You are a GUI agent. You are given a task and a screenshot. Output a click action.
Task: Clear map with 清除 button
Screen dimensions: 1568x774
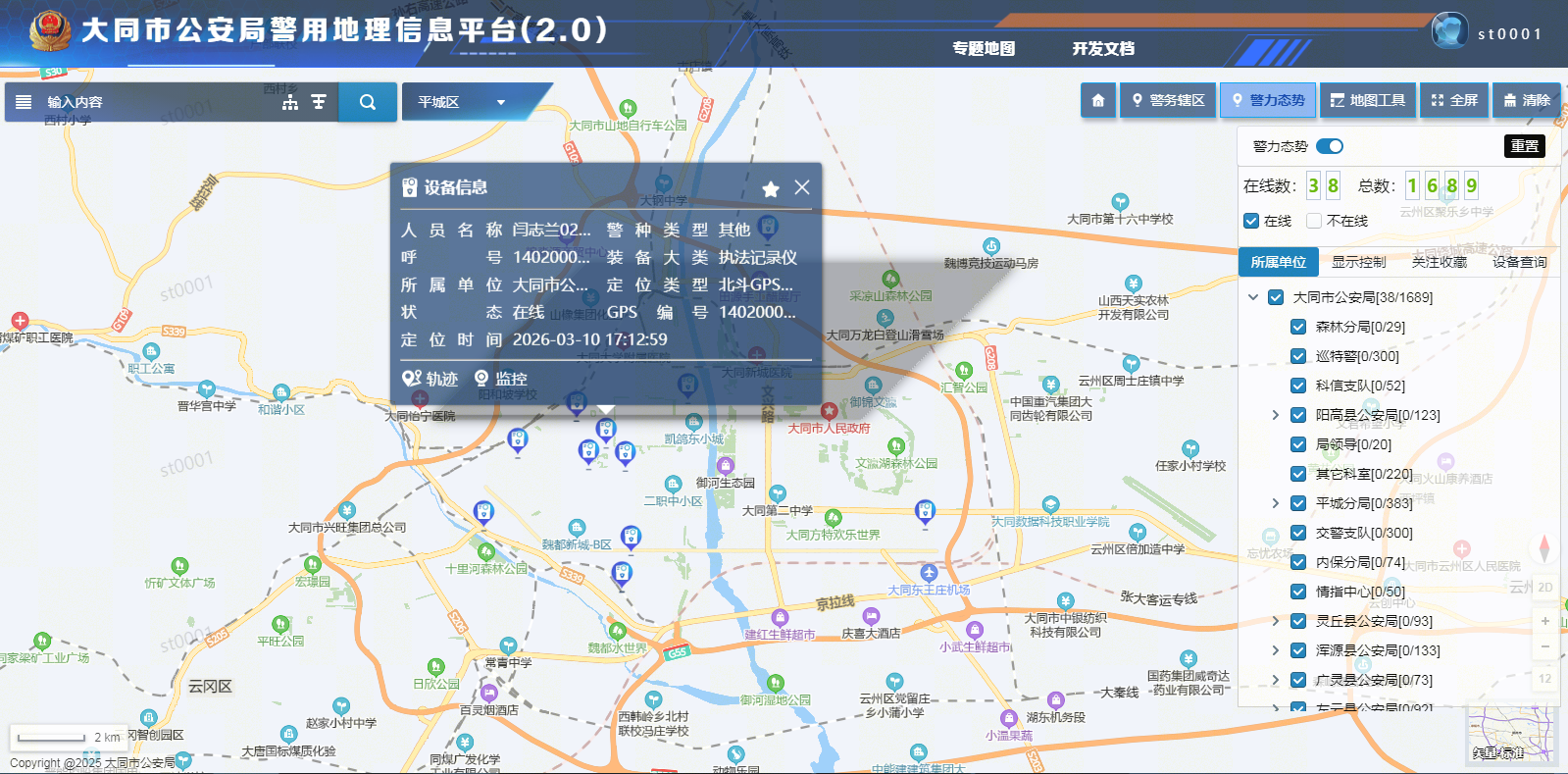pos(1527,100)
